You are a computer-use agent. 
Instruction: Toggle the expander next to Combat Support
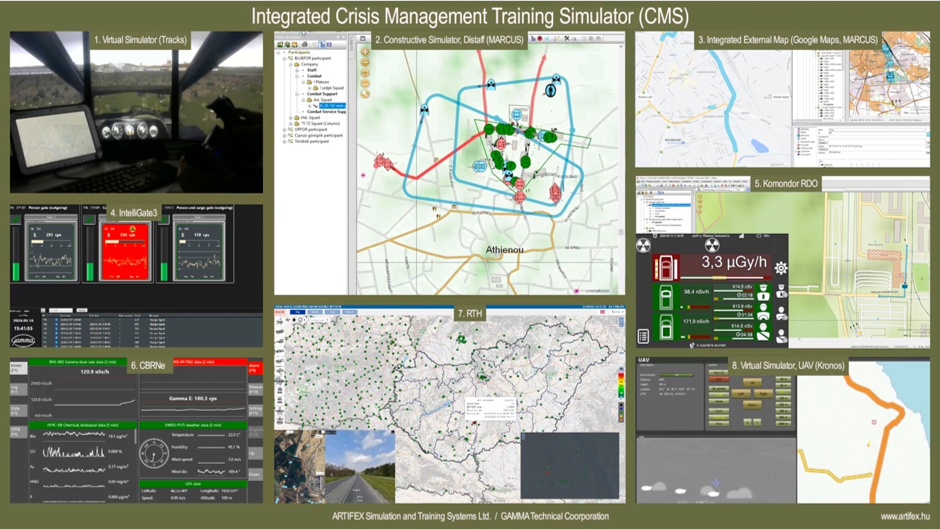pos(297,94)
